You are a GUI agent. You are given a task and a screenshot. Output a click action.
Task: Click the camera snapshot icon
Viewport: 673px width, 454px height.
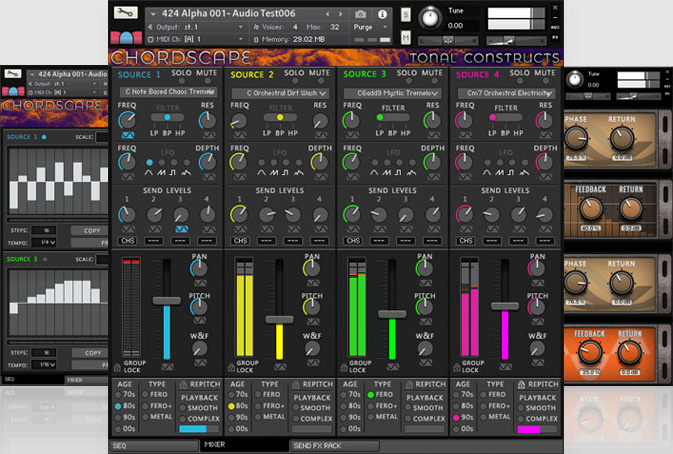point(360,14)
